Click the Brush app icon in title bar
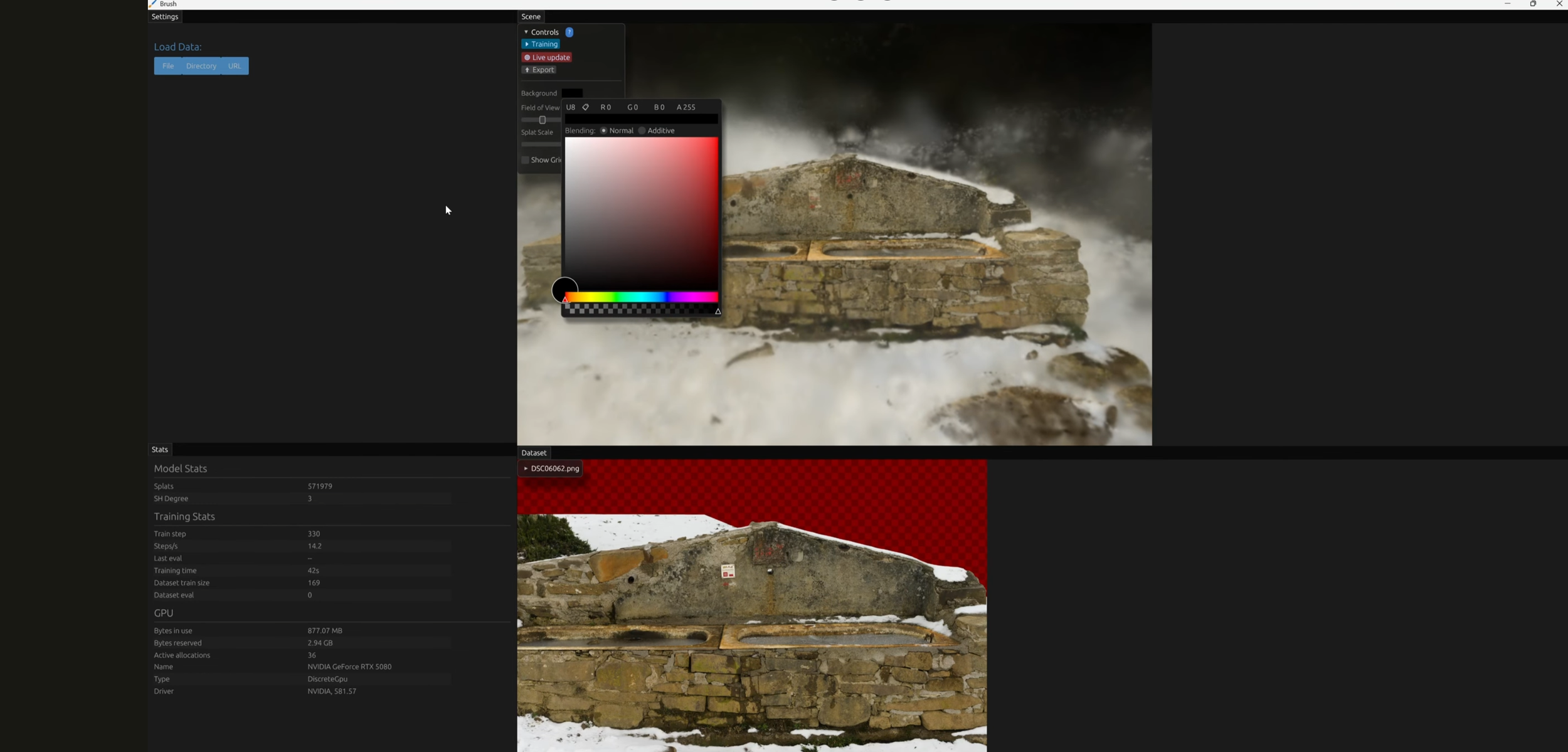The width and height of the screenshot is (1568, 752). [x=152, y=4]
